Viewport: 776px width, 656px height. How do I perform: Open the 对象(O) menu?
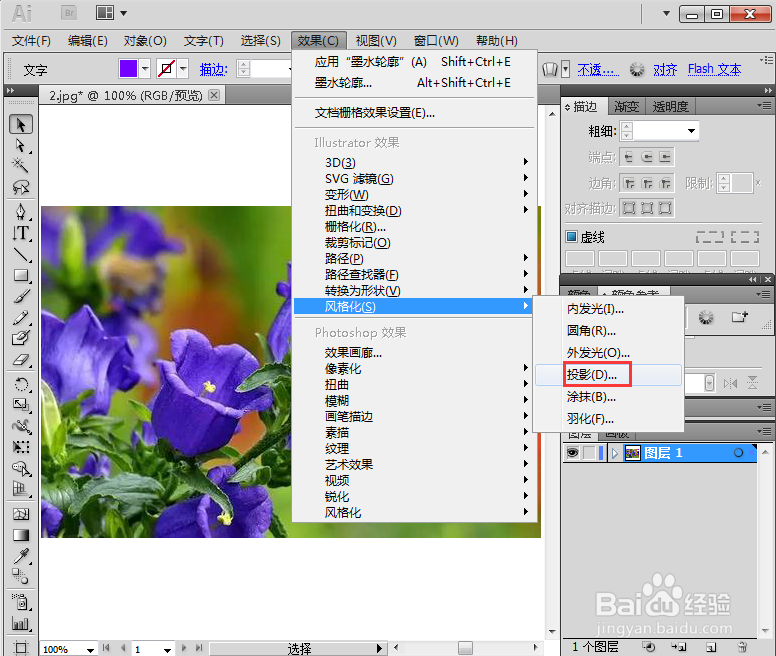[x=145, y=41]
